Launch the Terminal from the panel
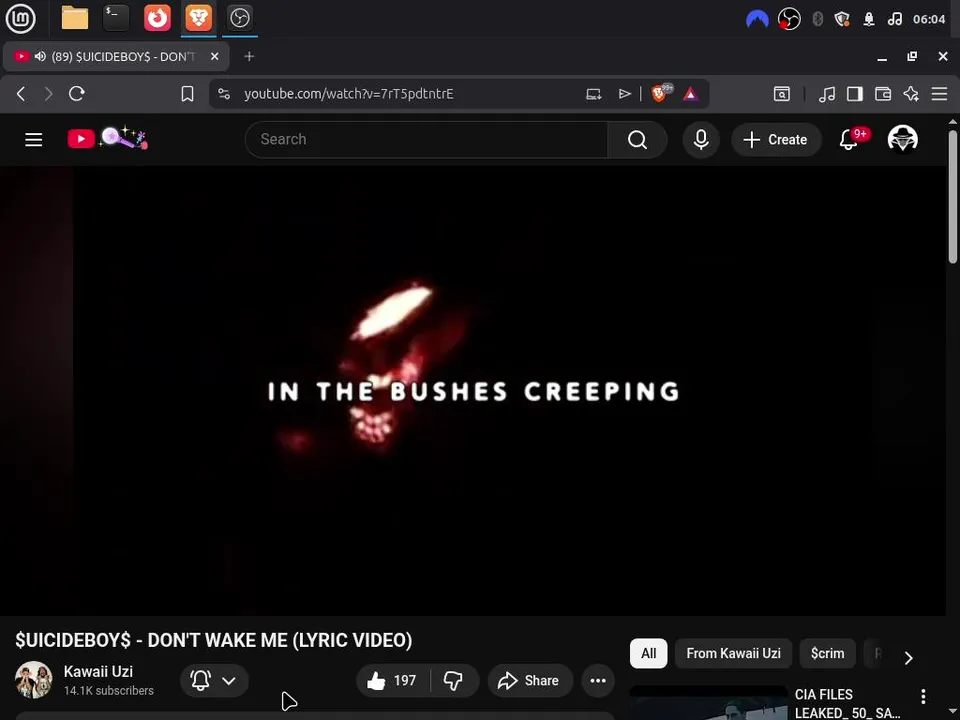The image size is (960, 720). click(116, 18)
